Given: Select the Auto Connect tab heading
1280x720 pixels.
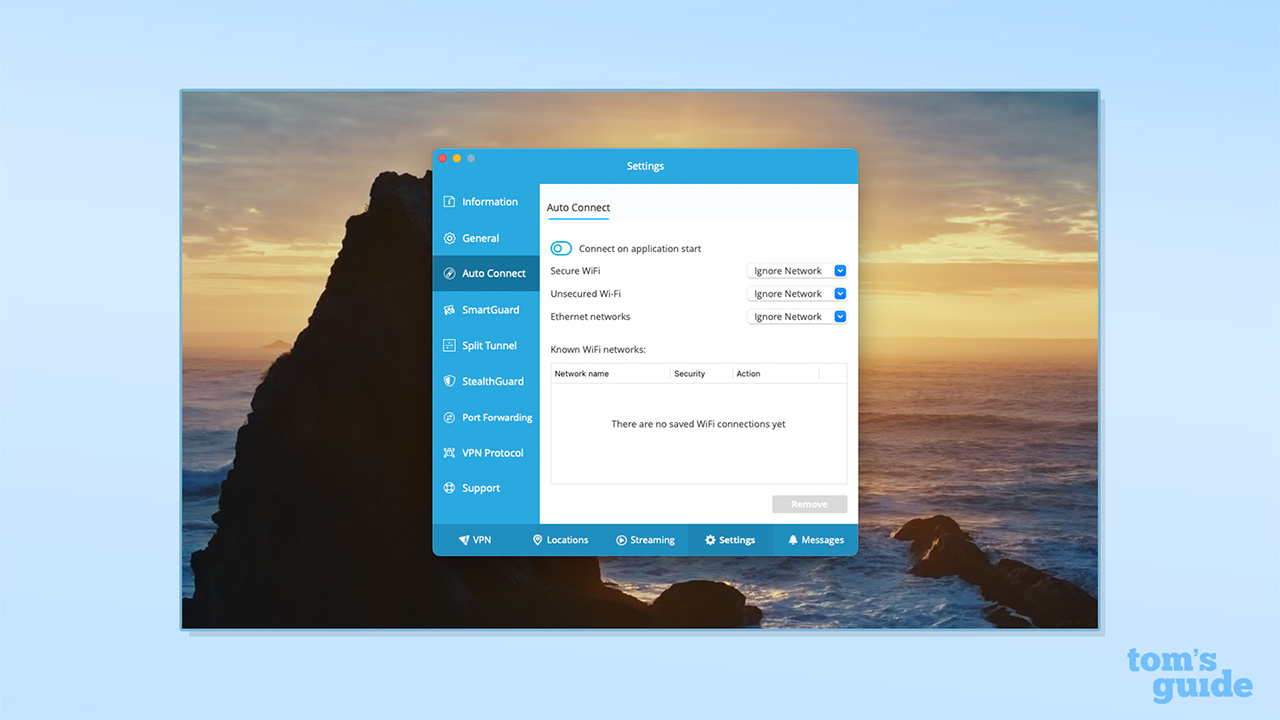Looking at the screenshot, I should [x=578, y=208].
